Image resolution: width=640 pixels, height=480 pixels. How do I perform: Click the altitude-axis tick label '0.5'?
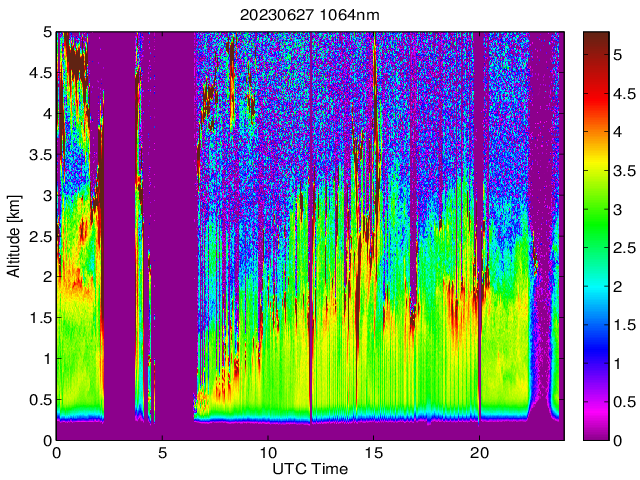pos(41,400)
